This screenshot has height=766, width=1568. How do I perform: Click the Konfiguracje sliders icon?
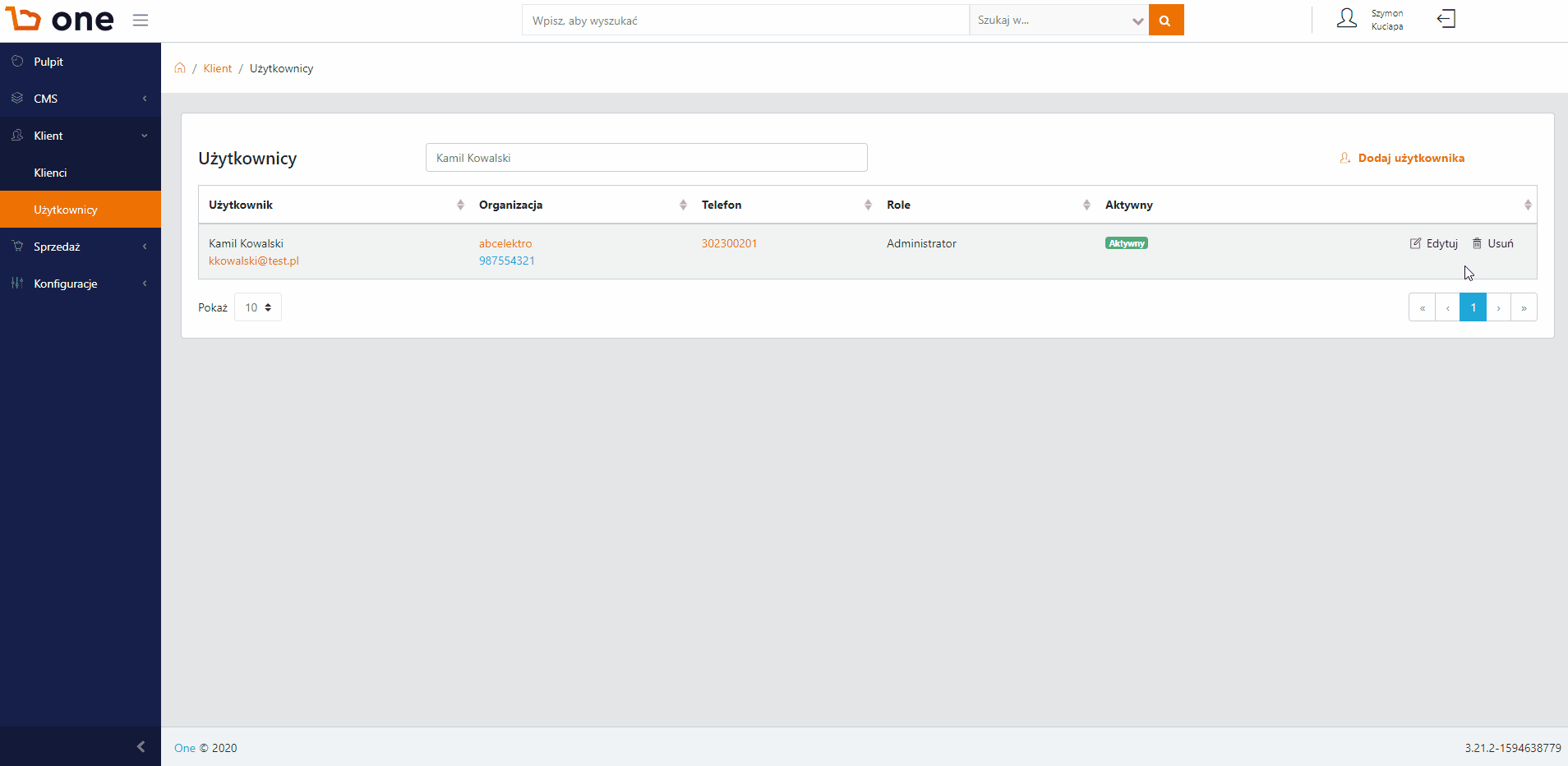[17, 284]
